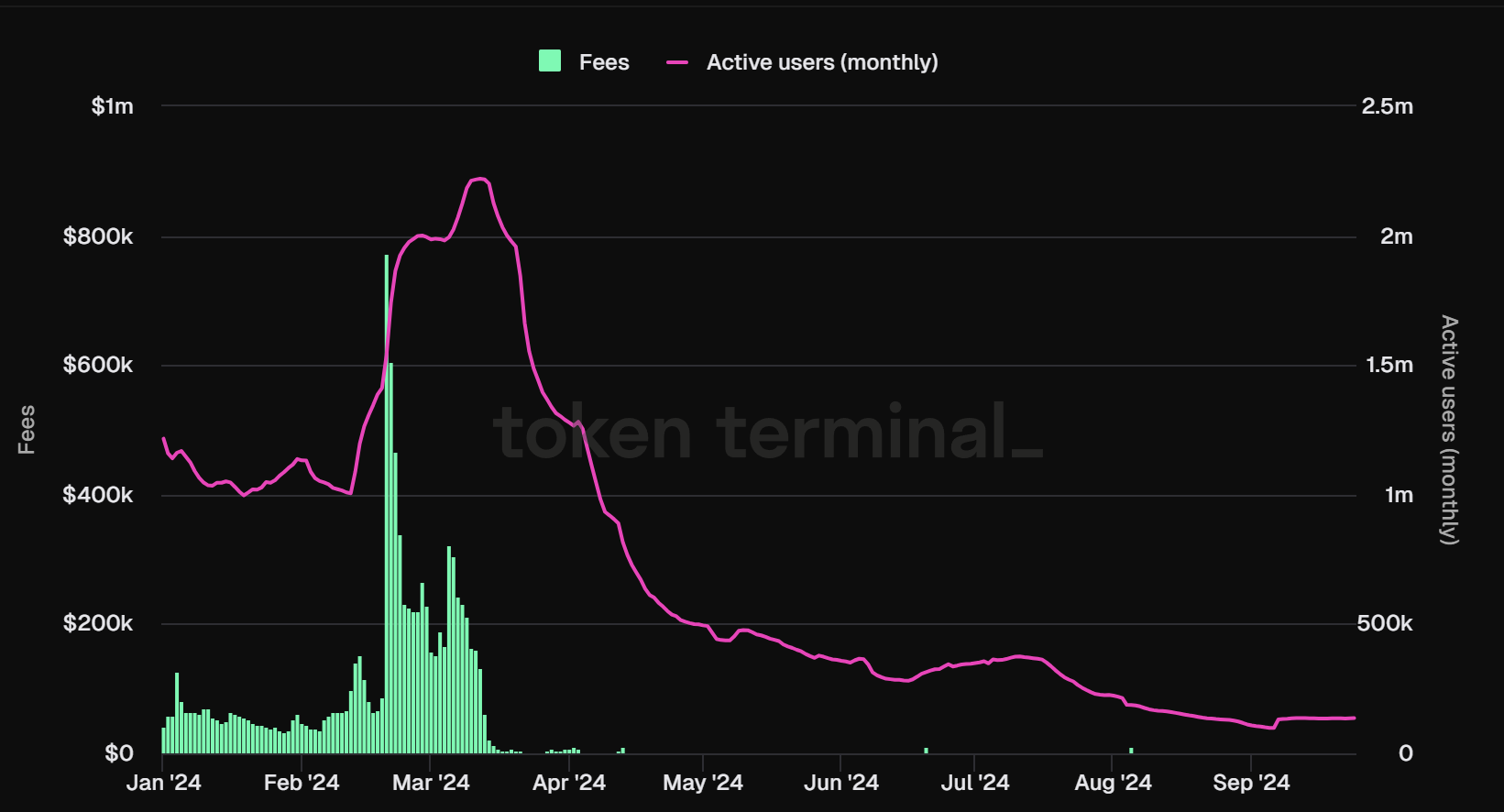This screenshot has height=812, width=1504.
Task: Click the green Fees legend swatch
Action: [x=550, y=61]
